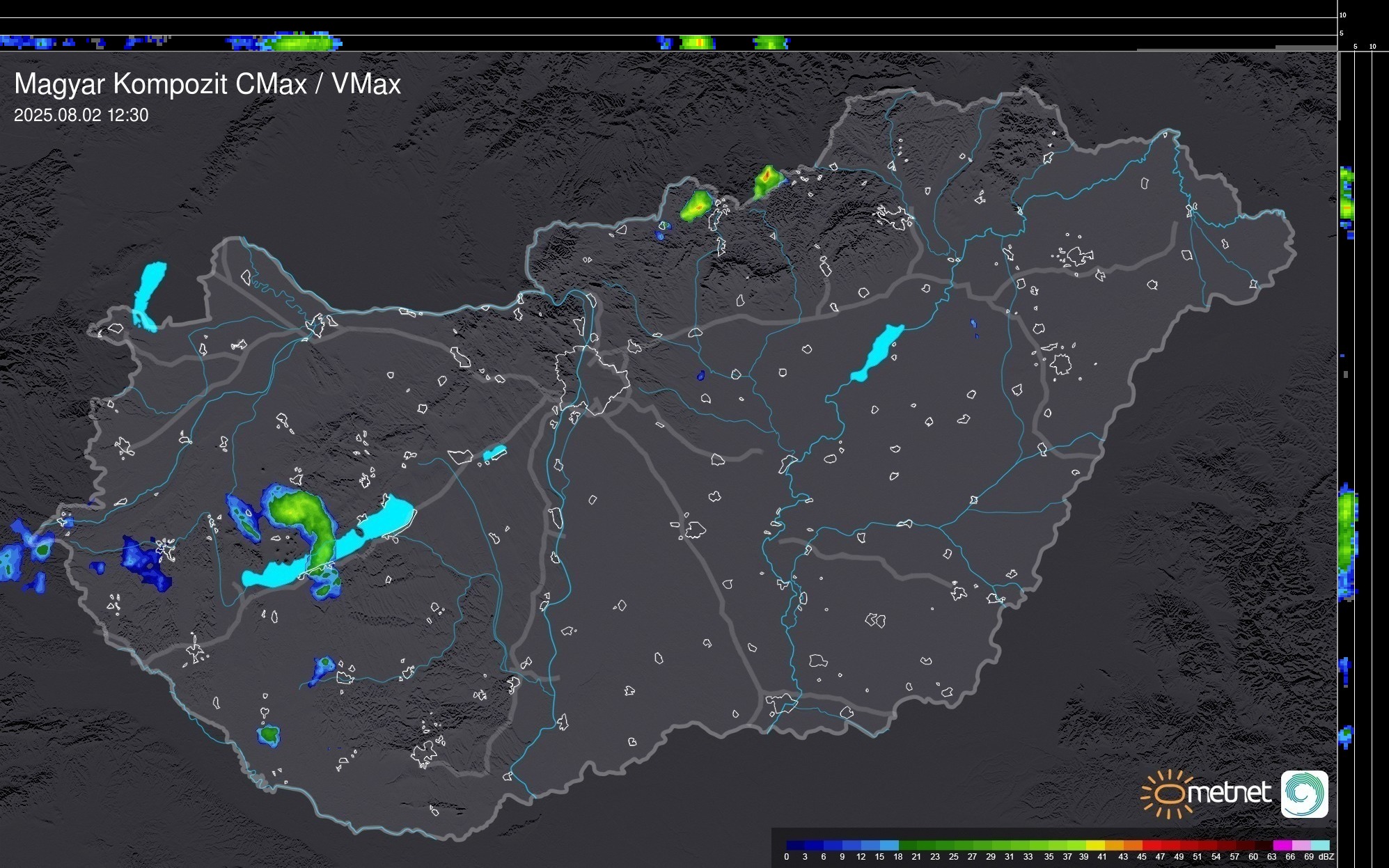Click the yellow 39 dBZ legend swatch
The height and width of the screenshot is (868, 1389).
tap(1095, 845)
